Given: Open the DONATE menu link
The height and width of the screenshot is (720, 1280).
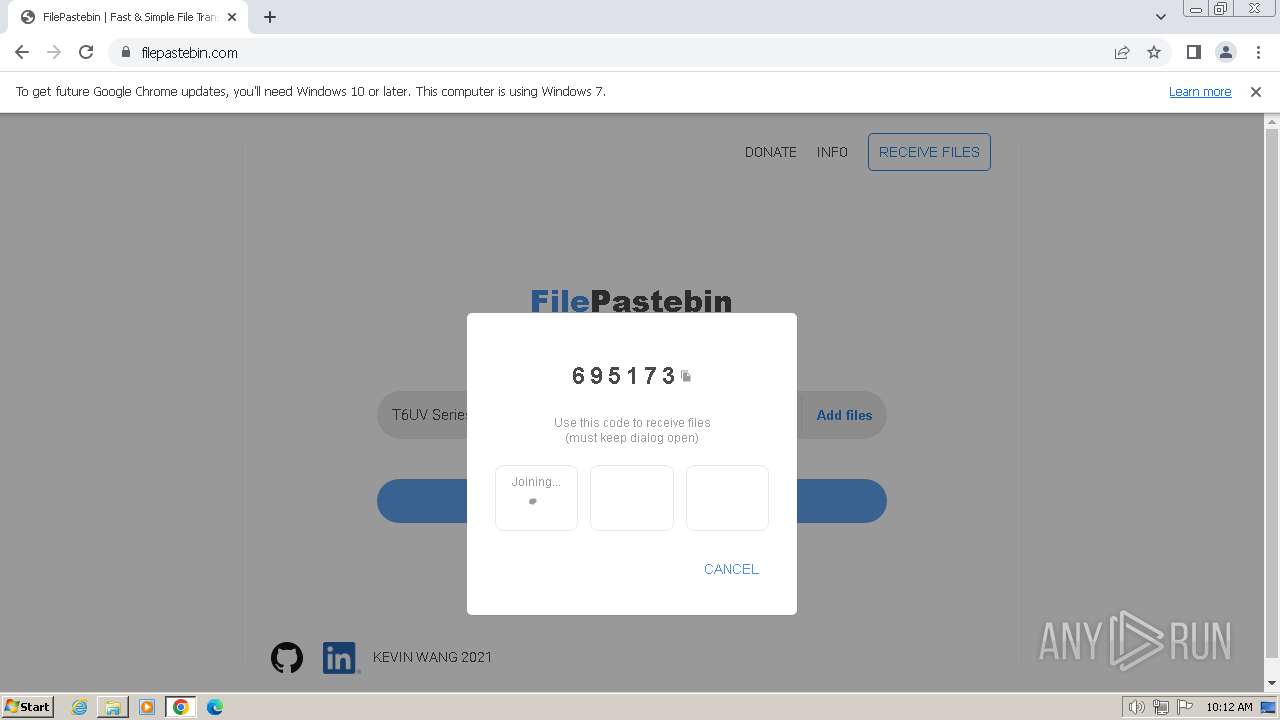Looking at the screenshot, I should (771, 152).
